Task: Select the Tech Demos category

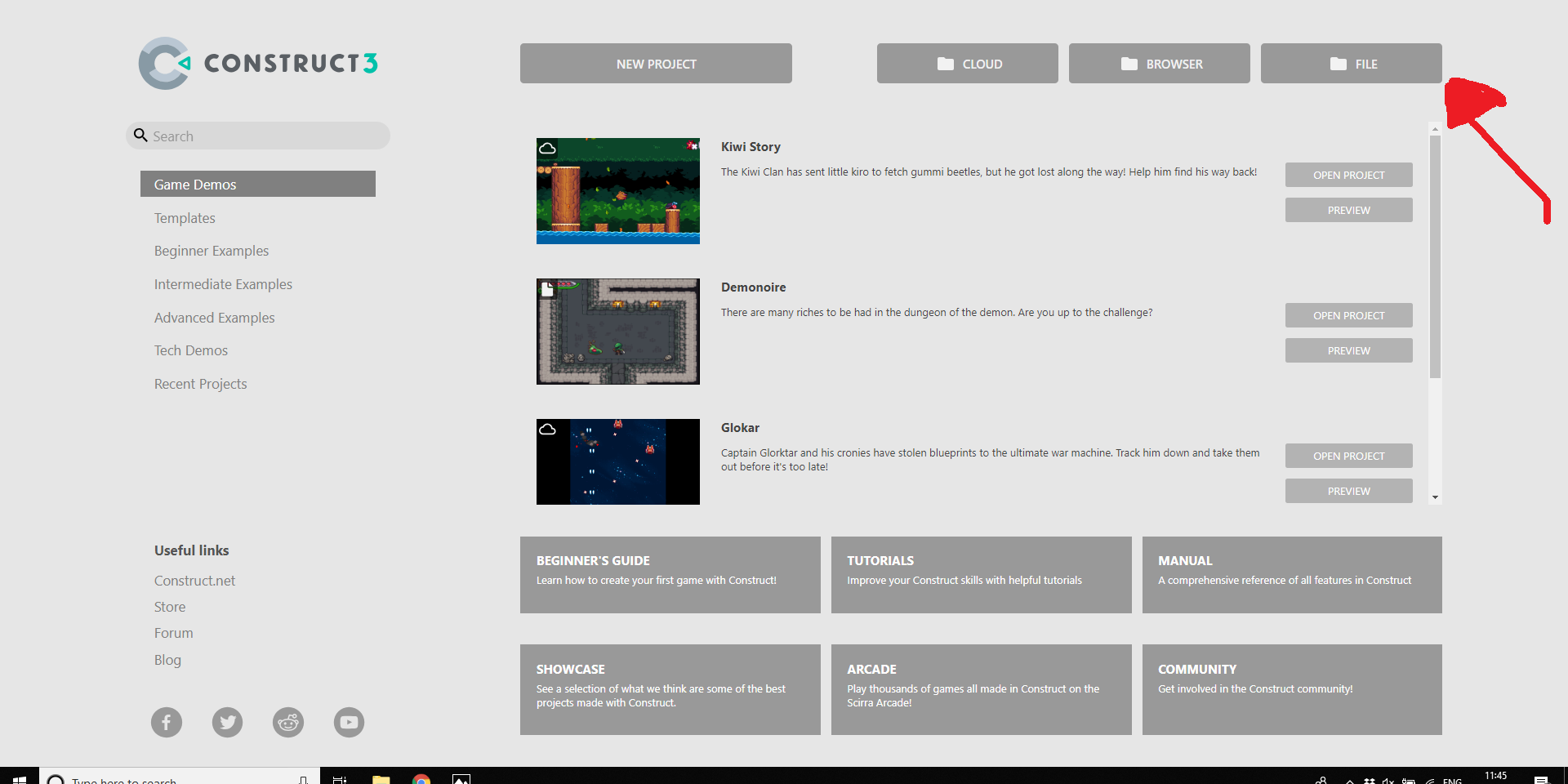Action: click(x=191, y=350)
